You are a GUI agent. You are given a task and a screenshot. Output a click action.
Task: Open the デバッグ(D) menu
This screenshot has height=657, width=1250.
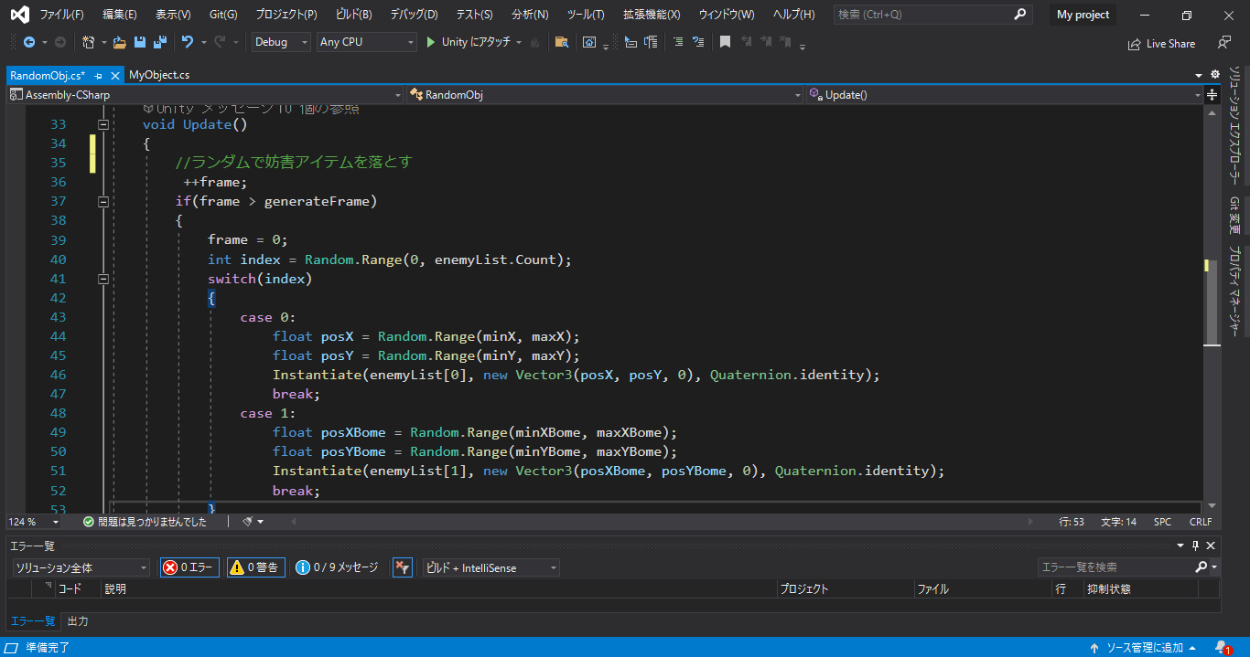tap(414, 15)
